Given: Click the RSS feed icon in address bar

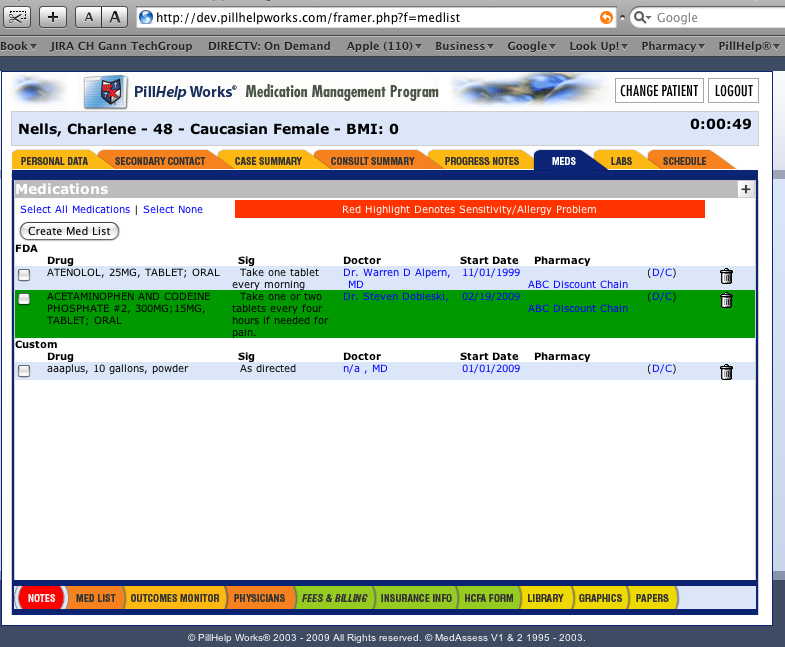Looking at the screenshot, I should point(606,18).
